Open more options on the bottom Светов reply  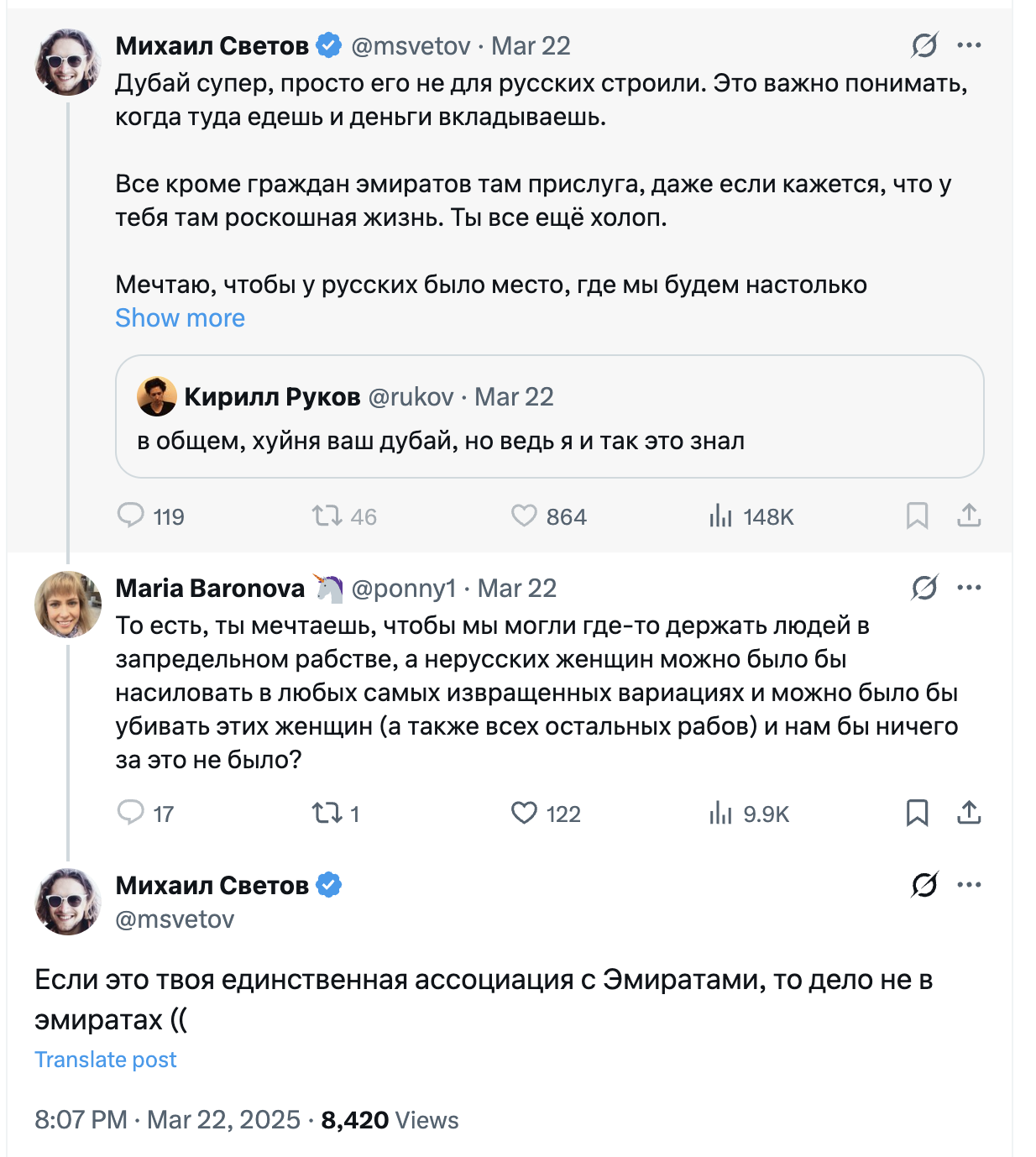(969, 885)
